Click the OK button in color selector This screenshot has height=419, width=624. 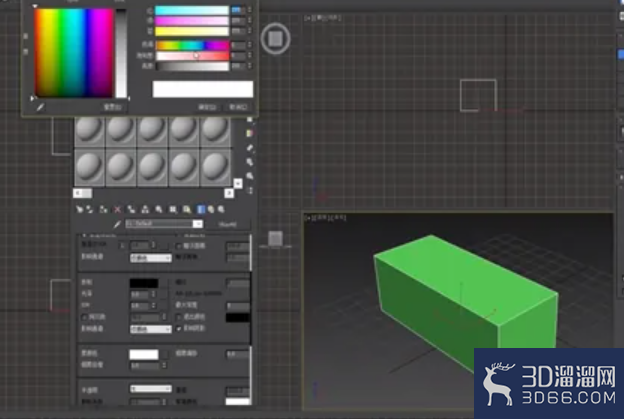pyautogui.click(x=207, y=107)
